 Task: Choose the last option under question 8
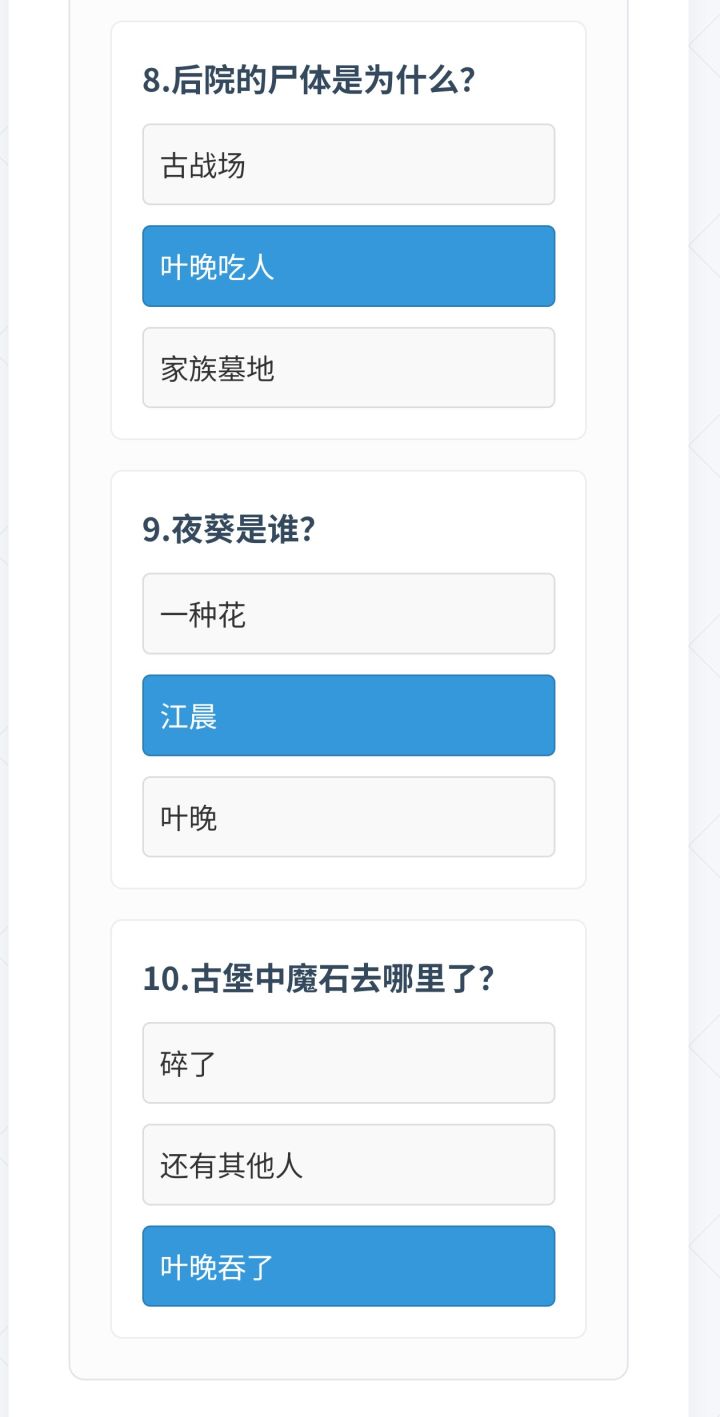tap(348, 368)
